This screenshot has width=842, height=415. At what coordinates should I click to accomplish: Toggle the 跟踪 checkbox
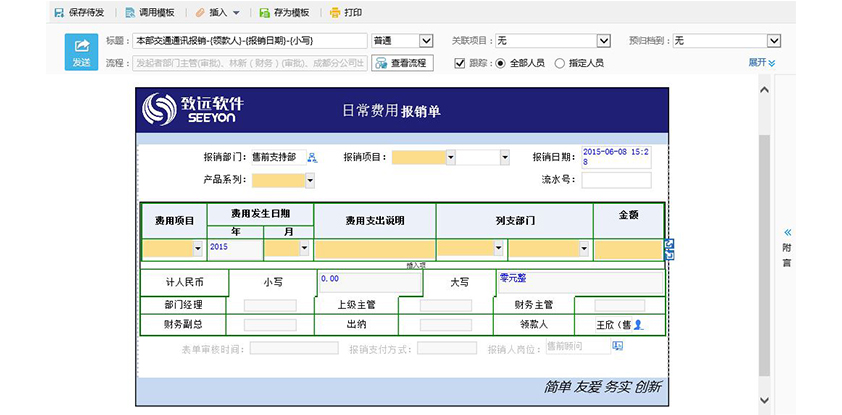[459, 63]
